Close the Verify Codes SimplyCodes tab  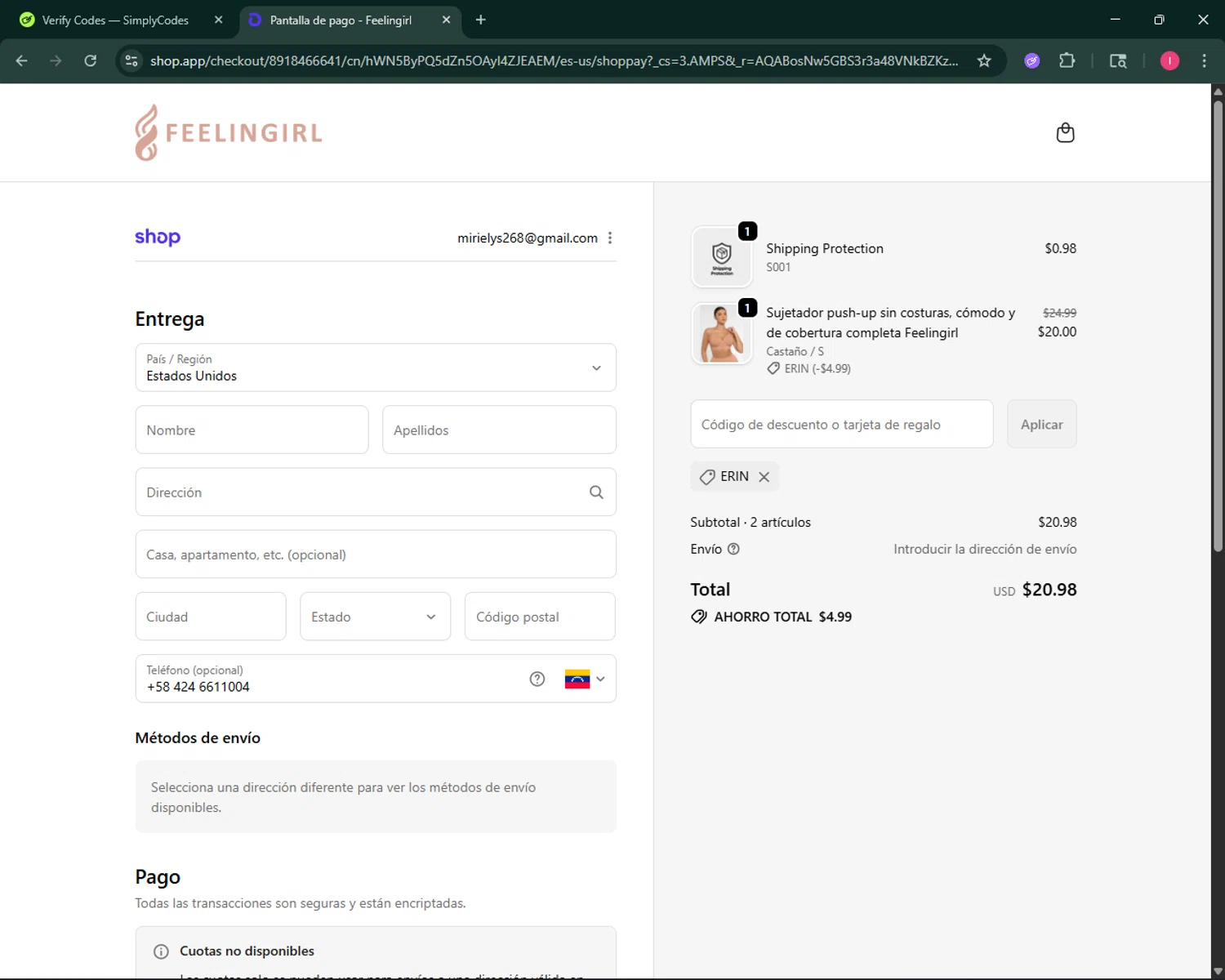218,20
